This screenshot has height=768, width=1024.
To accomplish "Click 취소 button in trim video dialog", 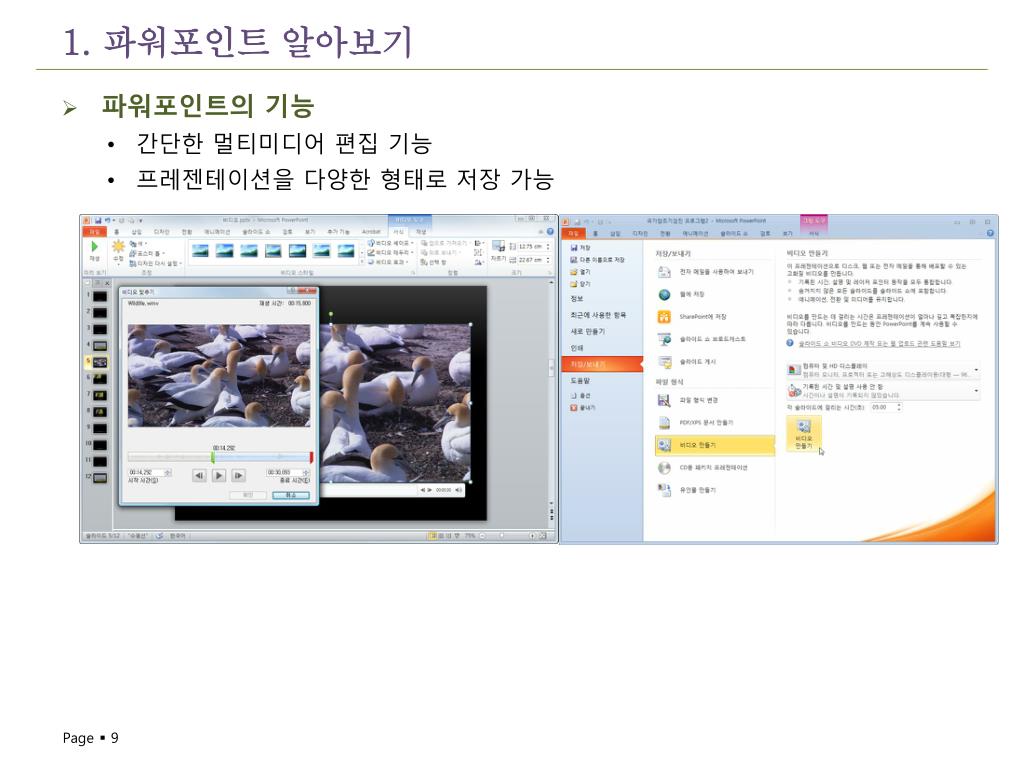I will point(290,495).
